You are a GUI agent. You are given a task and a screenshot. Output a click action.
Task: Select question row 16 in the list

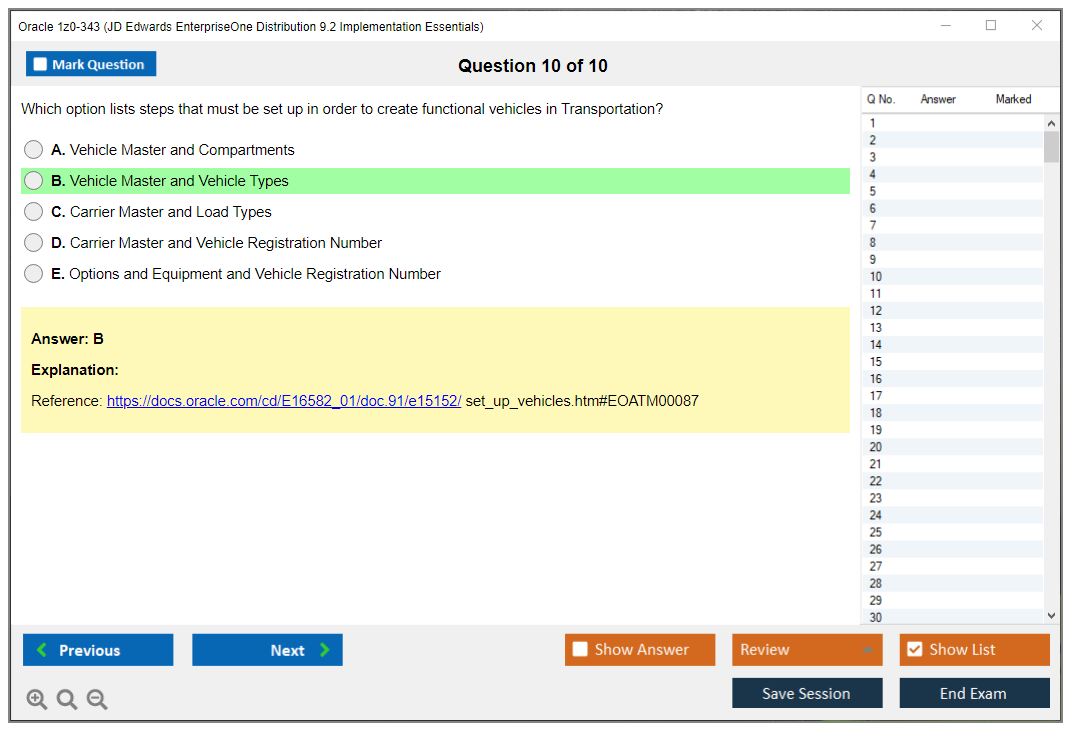pos(952,379)
